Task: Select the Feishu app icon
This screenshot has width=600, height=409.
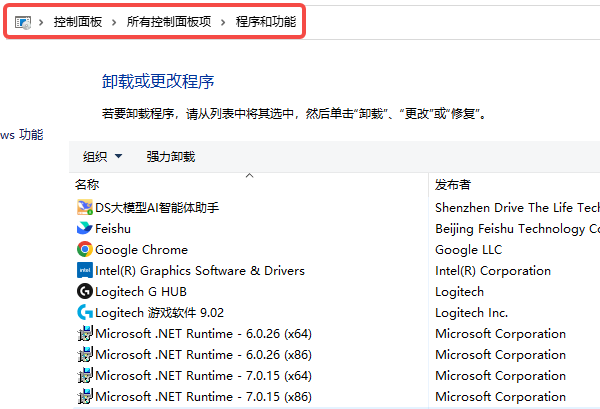Action: tap(84, 229)
